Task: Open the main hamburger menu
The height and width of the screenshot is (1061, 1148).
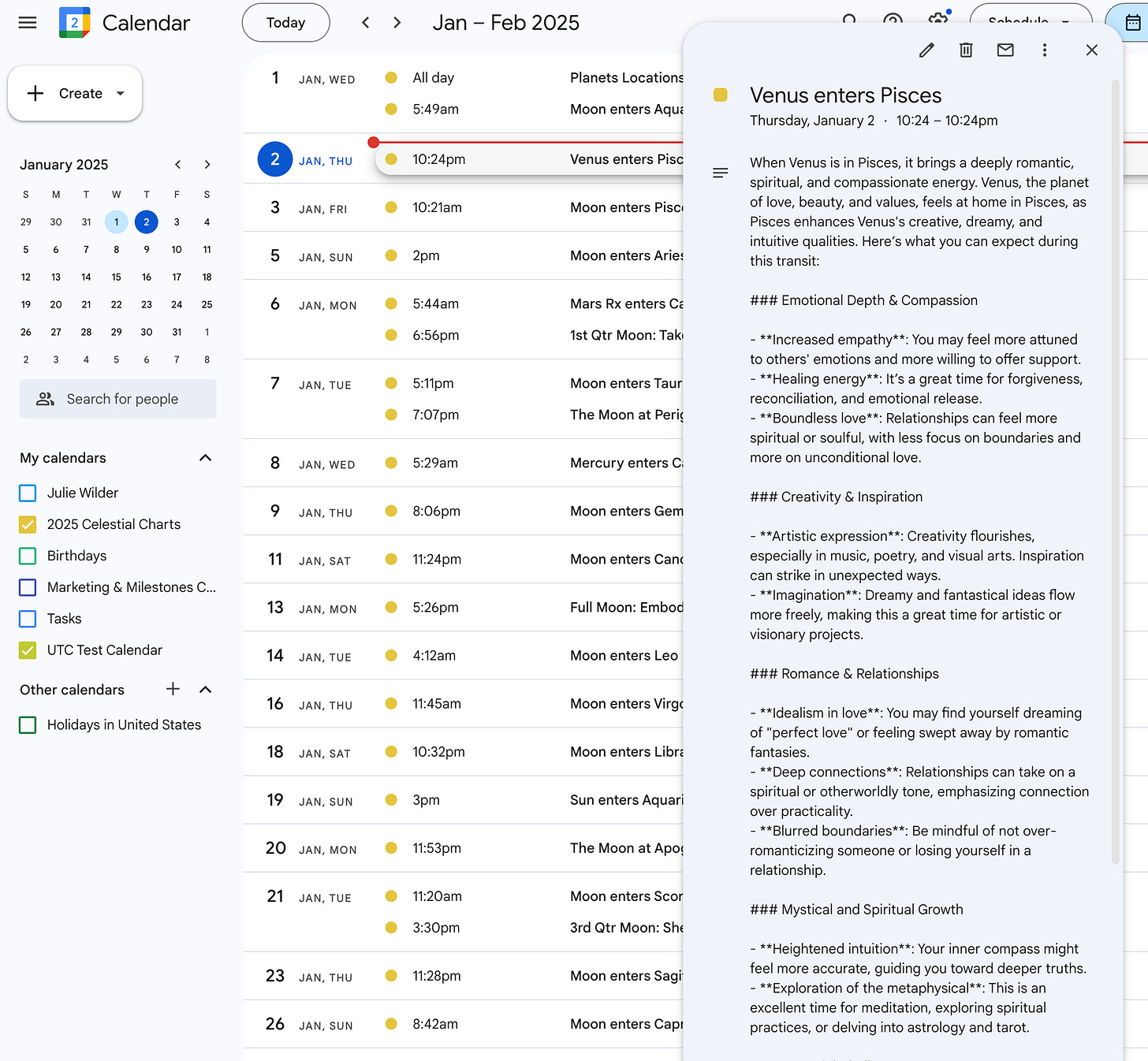Action: (x=28, y=23)
